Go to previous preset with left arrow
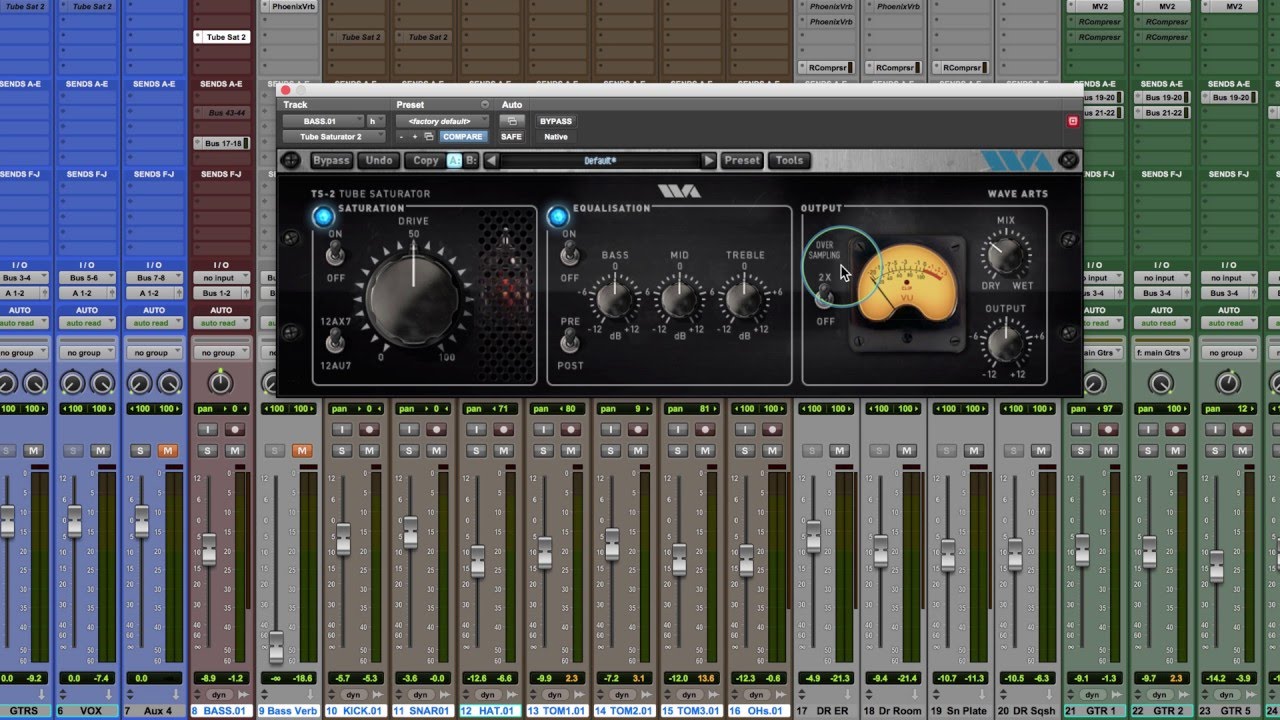1280x720 pixels. click(x=491, y=160)
